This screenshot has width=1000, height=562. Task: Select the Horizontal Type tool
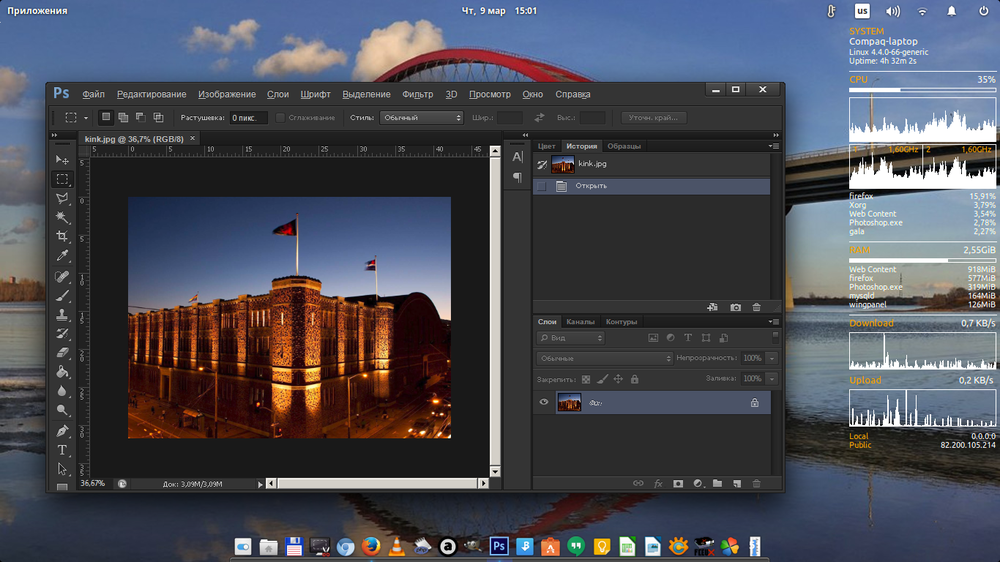pyautogui.click(x=62, y=450)
